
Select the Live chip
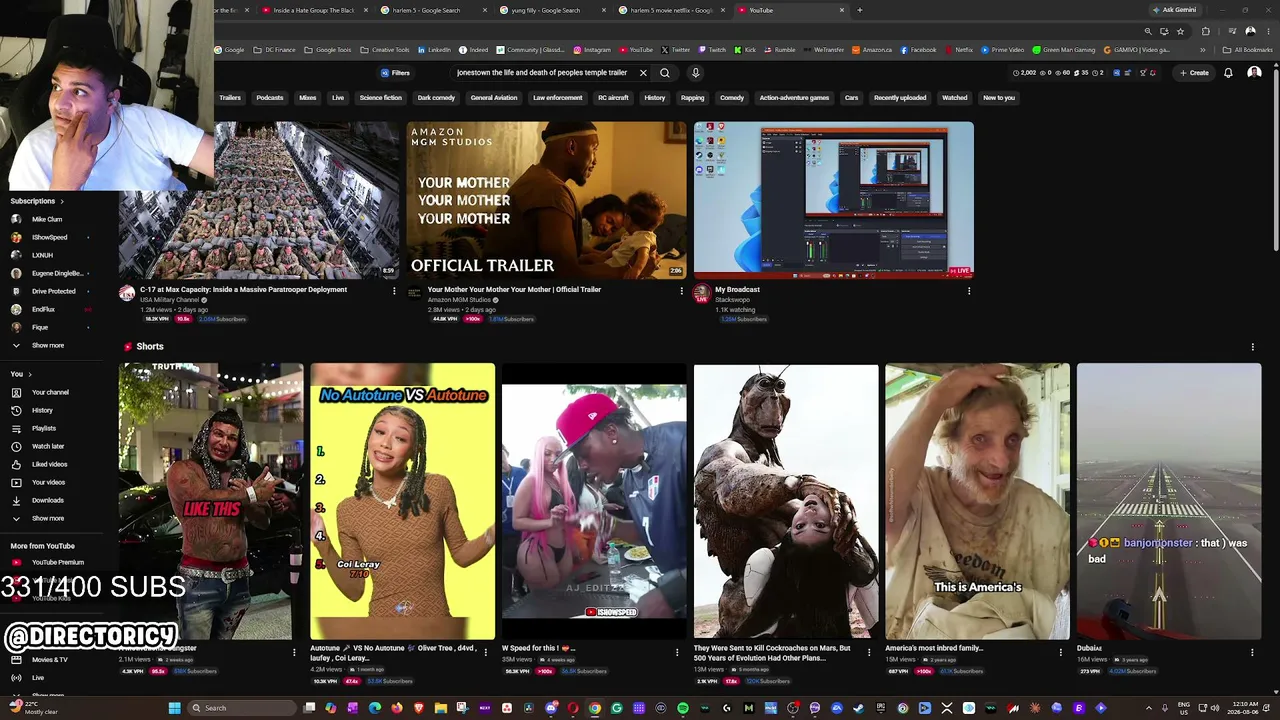[x=338, y=98]
